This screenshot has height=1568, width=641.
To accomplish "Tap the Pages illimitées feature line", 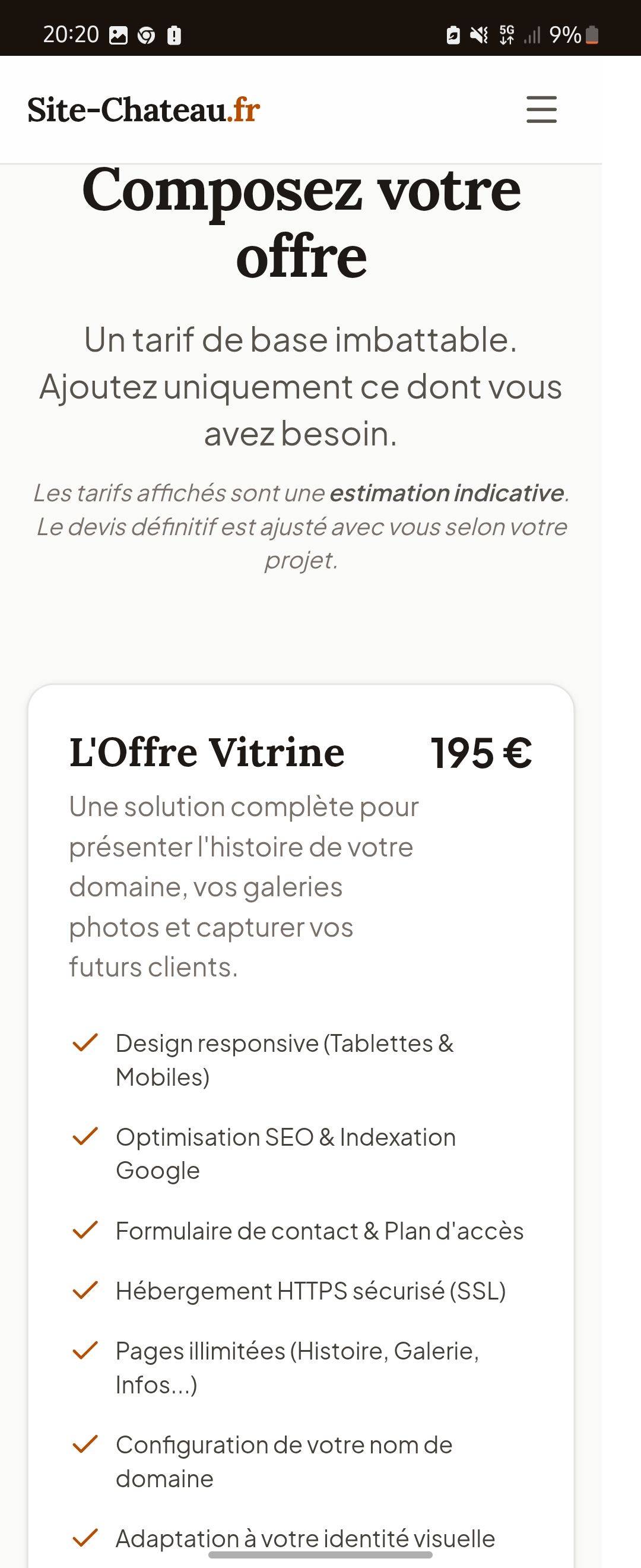I will coord(297,1368).
